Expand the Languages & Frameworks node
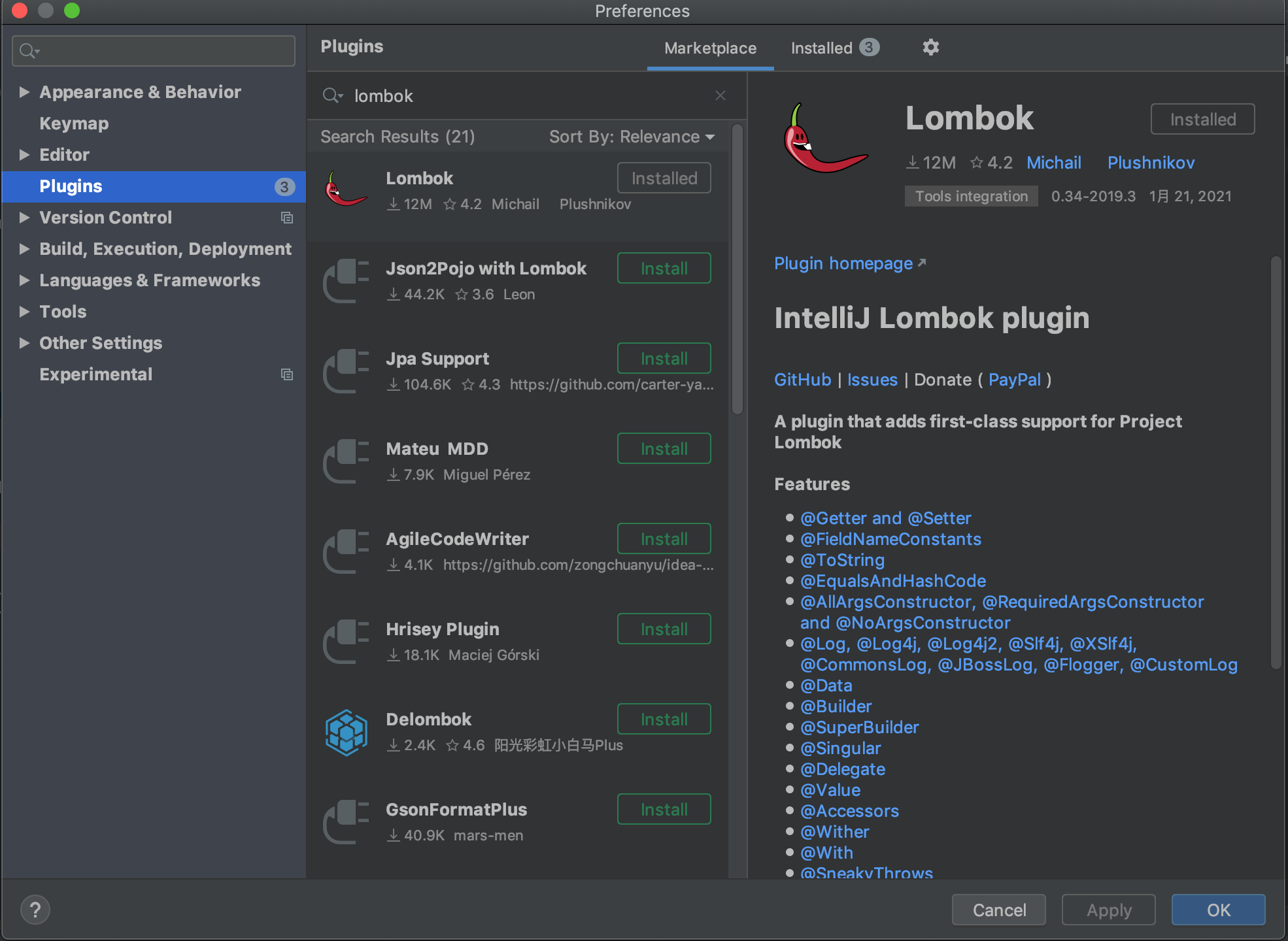The image size is (1288, 941). 24,280
